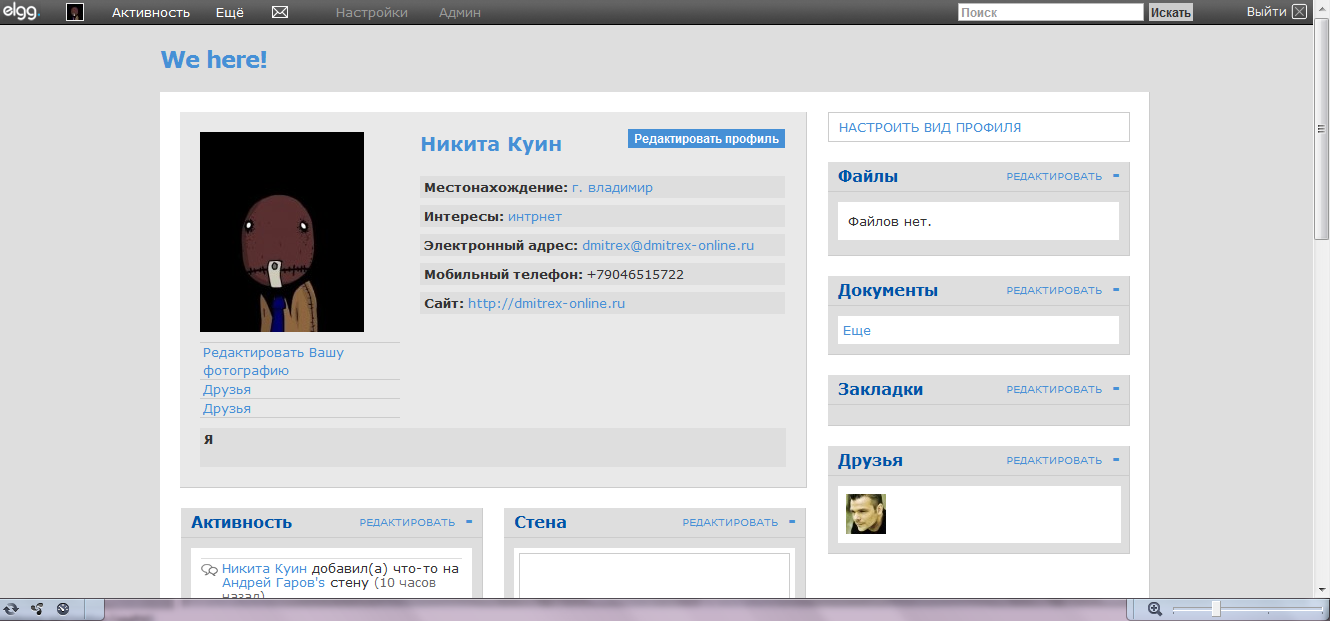Click РЕДАКТИРОВАТЬ in Закладки widget
This screenshot has height=621, width=1330.
point(1054,390)
